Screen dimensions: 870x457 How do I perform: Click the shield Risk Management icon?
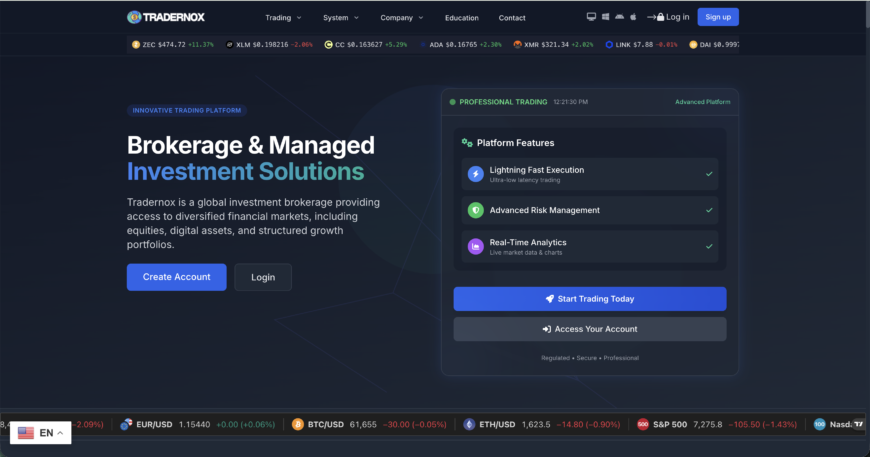click(476, 210)
